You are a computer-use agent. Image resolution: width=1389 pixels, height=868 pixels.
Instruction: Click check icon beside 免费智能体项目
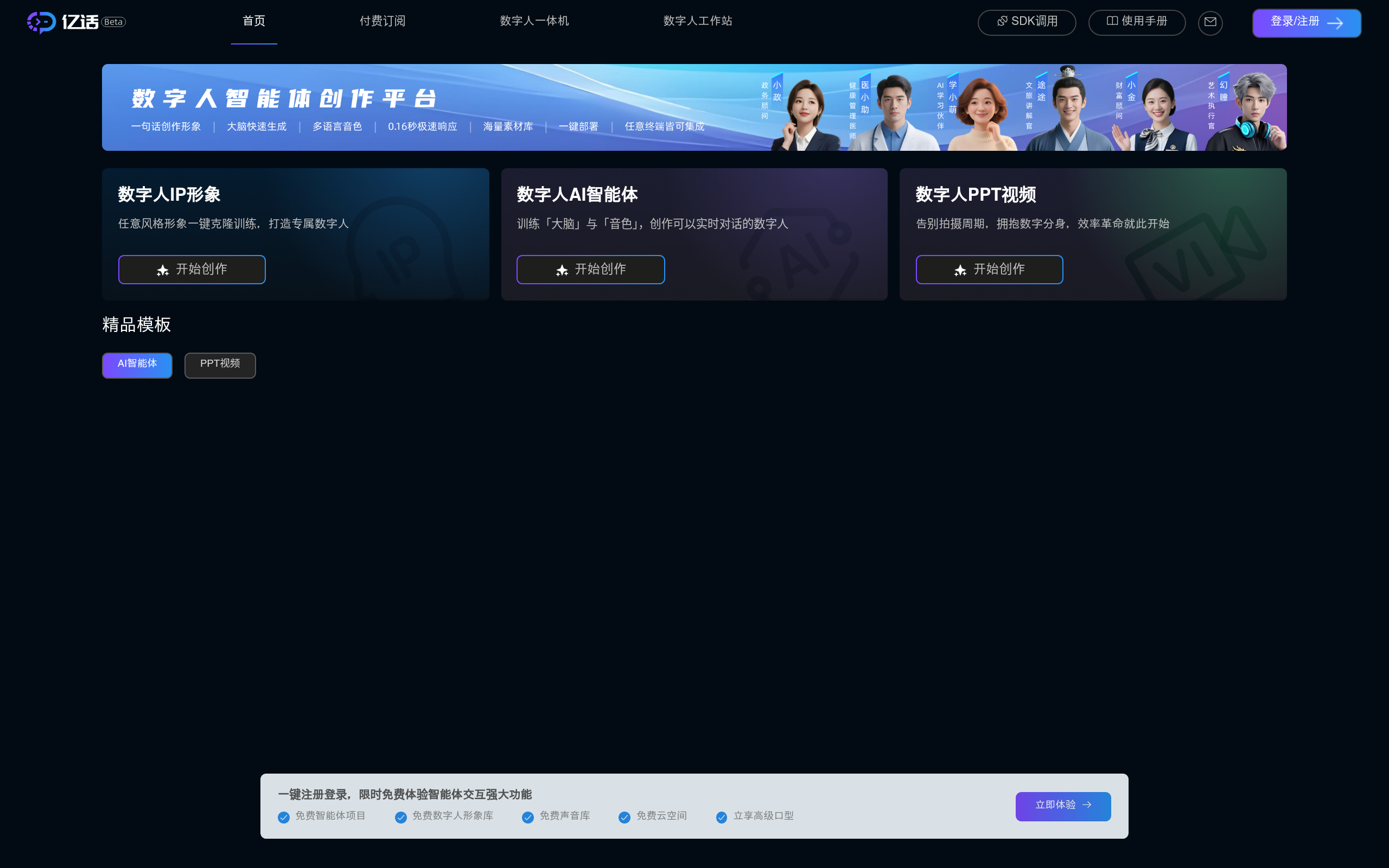coord(284,818)
